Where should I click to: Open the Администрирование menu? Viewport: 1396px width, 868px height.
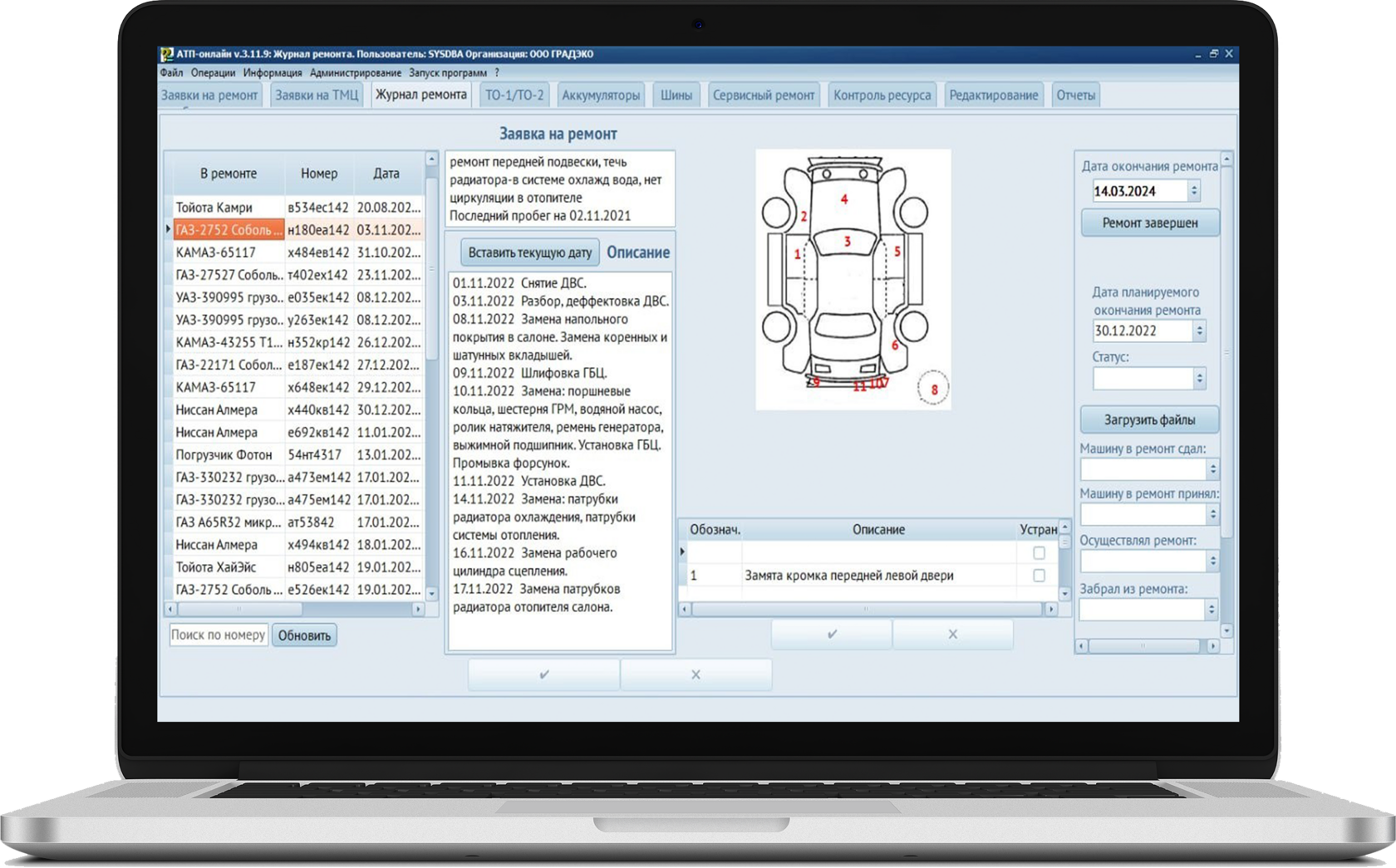pyautogui.click(x=356, y=73)
